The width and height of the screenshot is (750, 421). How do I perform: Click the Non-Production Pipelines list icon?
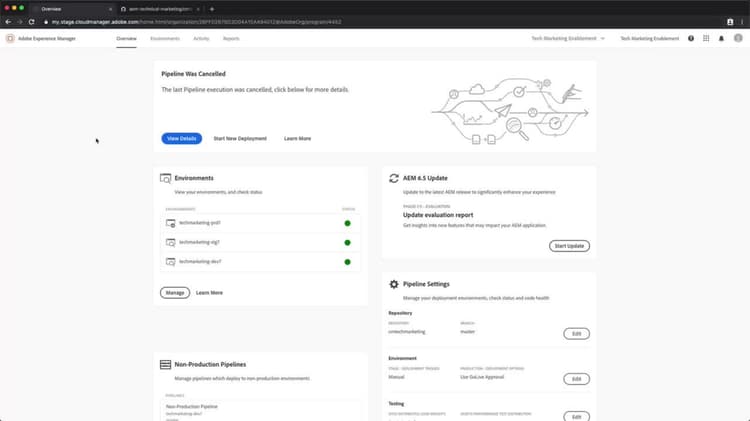coord(165,365)
